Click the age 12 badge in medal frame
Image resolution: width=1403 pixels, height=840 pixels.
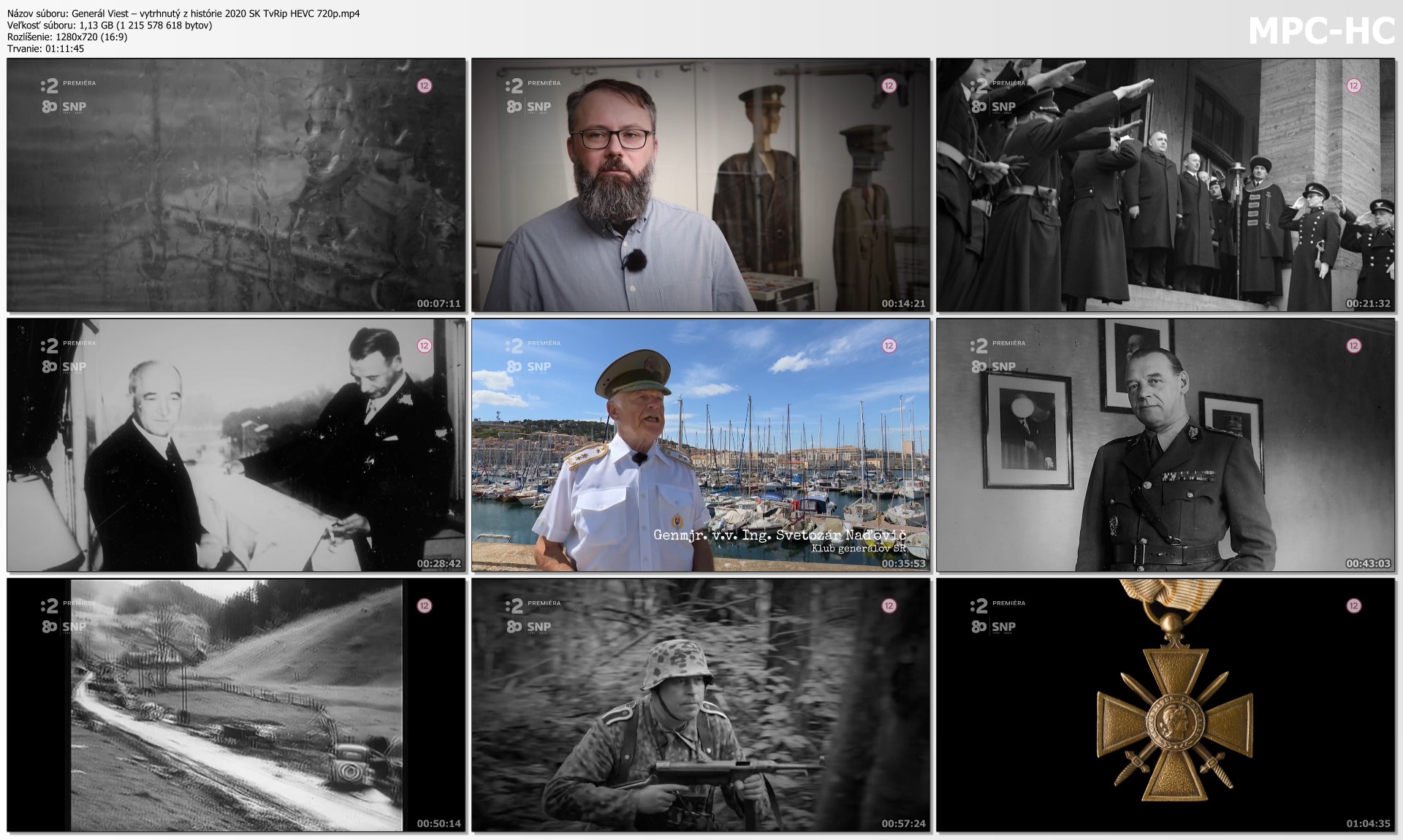coord(1353,606)
